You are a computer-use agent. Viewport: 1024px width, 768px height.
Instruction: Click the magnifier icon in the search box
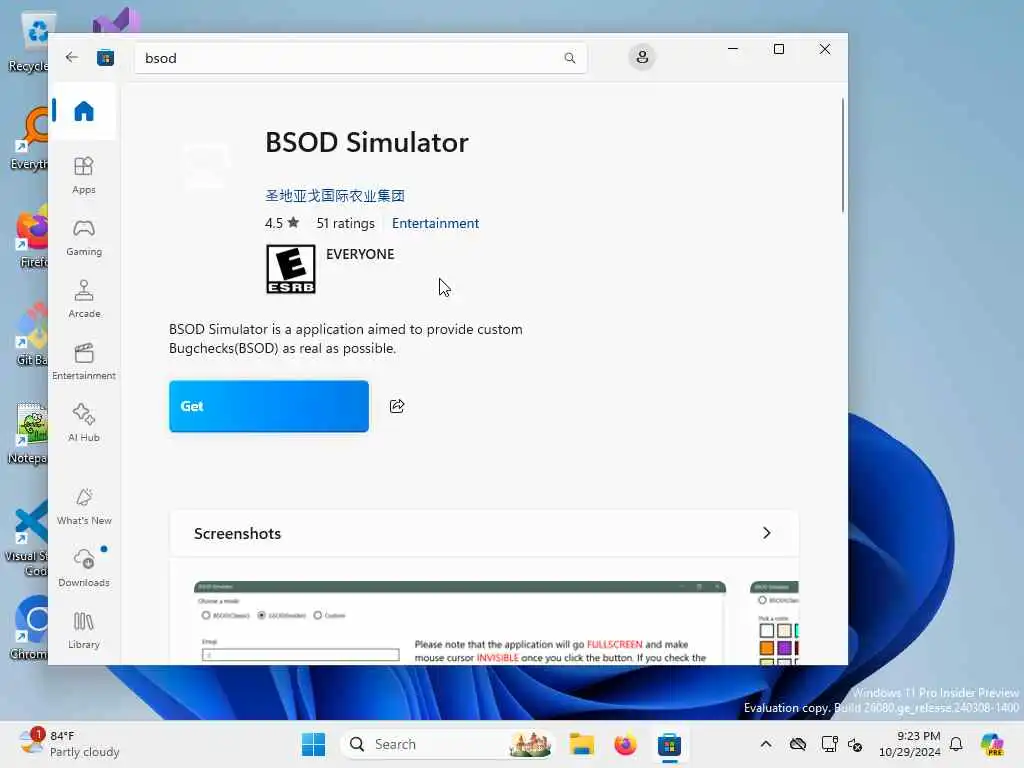(569, 58)
